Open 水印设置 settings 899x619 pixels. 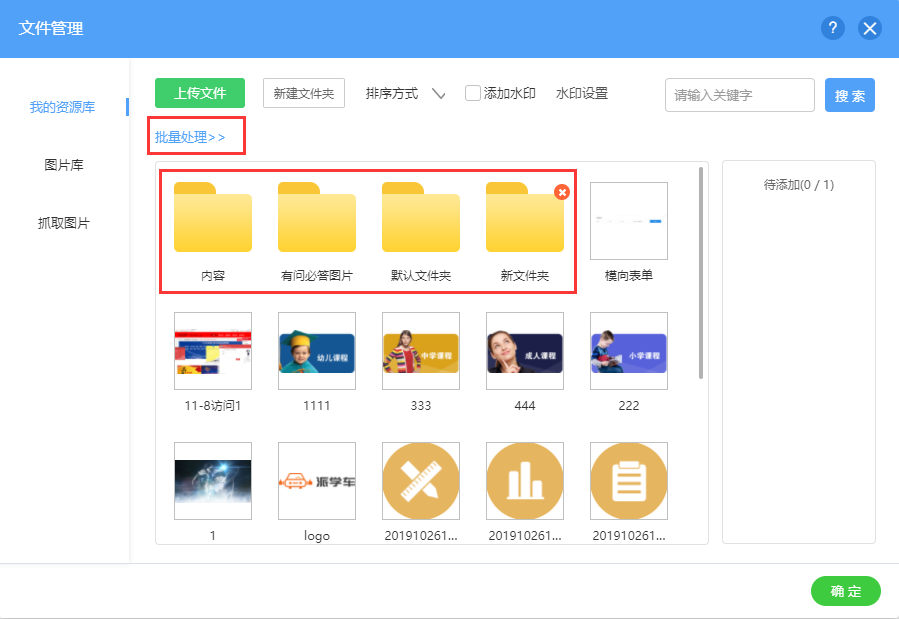582,93
